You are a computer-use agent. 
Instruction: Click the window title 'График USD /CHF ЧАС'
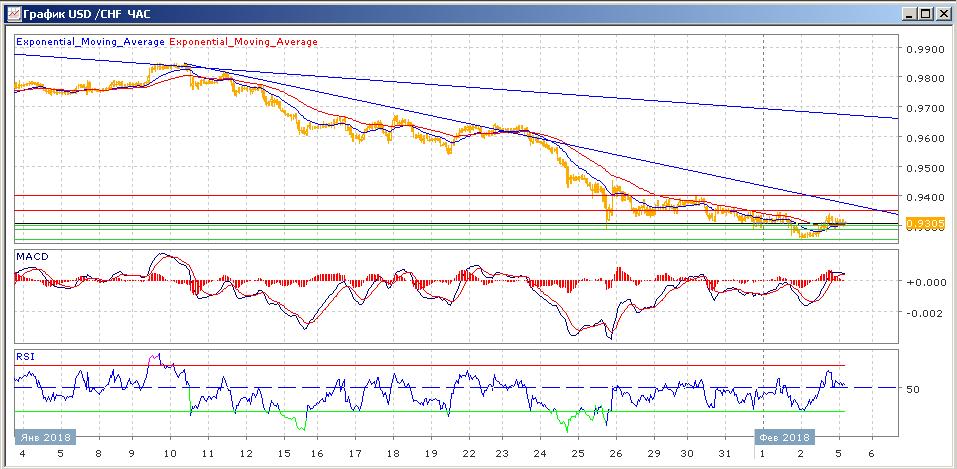85,13
